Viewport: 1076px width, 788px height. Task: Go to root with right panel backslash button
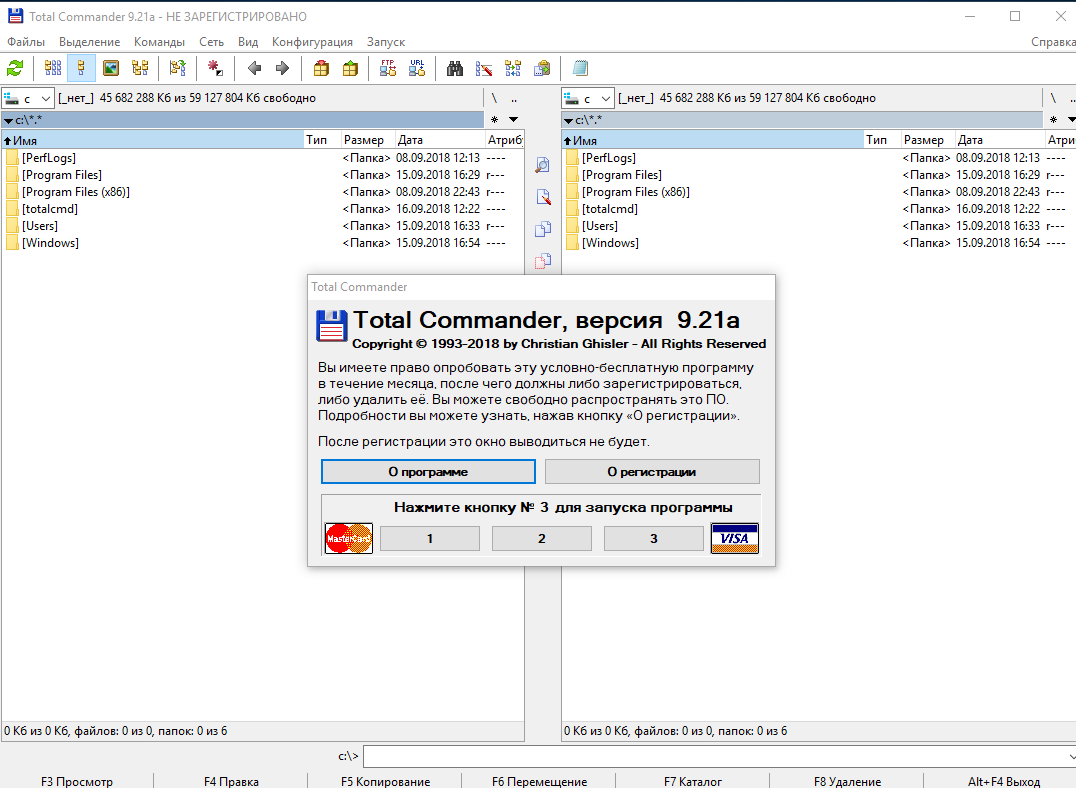[x=1053, y=98]
